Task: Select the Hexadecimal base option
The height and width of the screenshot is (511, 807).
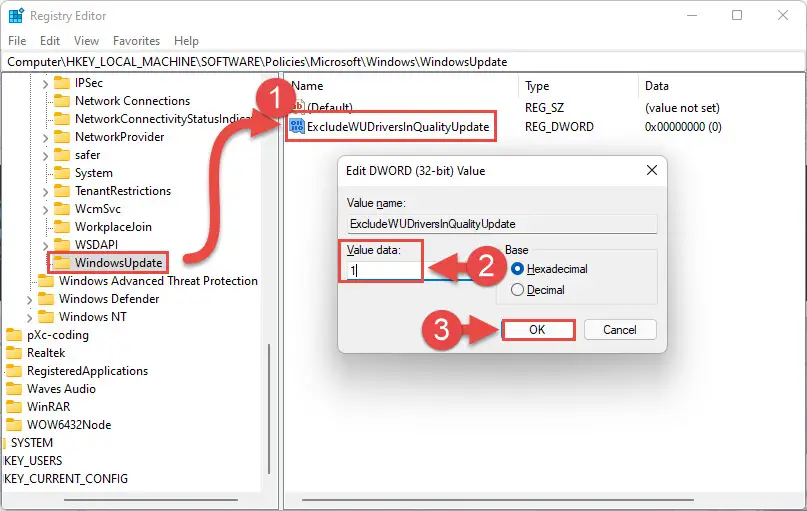Action: (517, 269)
